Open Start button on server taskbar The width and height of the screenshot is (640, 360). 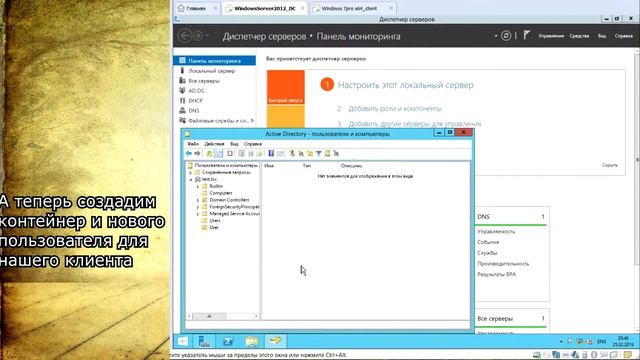[183, 341]
